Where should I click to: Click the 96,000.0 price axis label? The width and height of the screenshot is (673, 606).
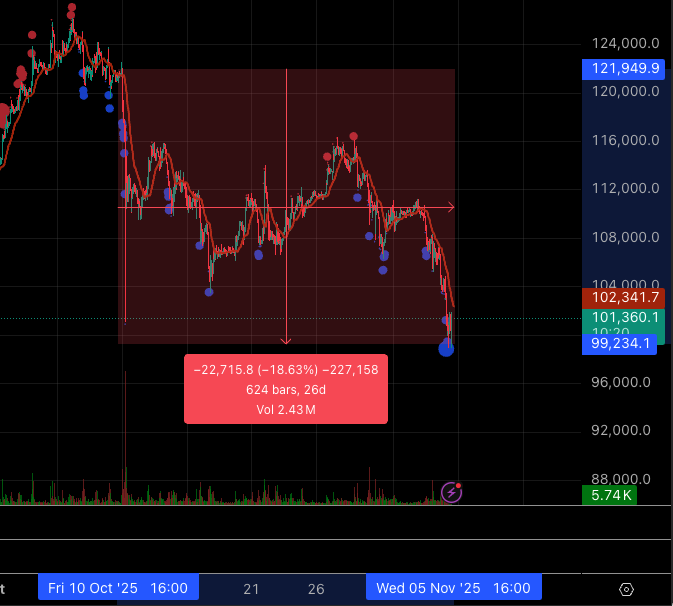pos(621,382)
